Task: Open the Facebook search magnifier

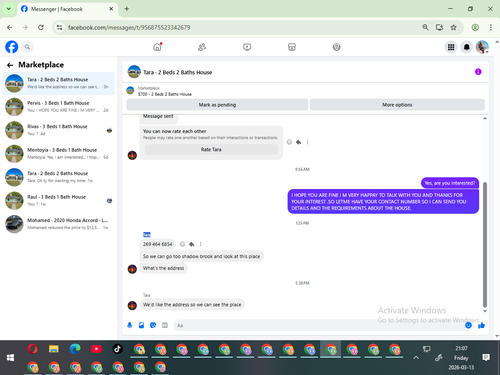Action: (x=27, y=47)
